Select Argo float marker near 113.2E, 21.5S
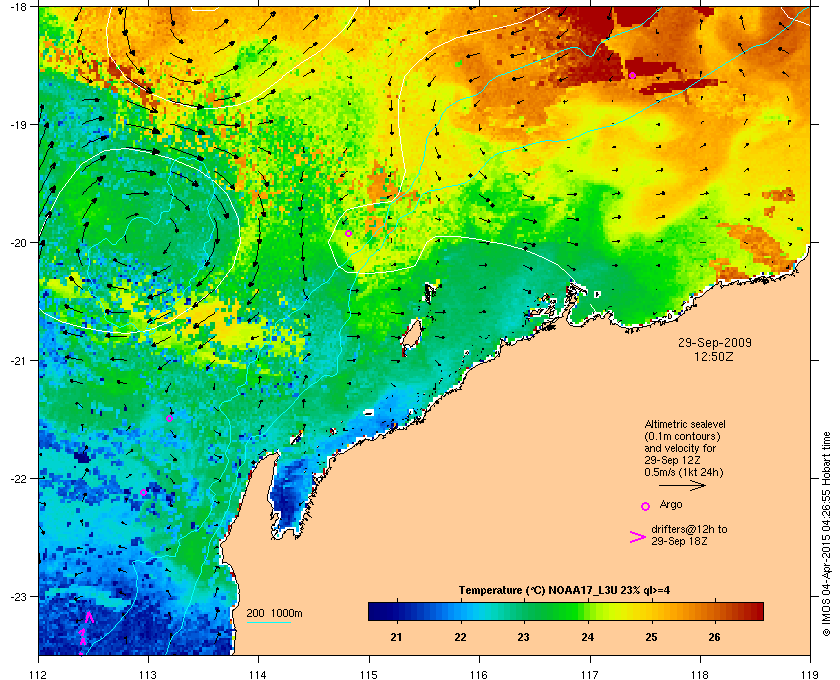840x680 pixels. tap(169, 419)
